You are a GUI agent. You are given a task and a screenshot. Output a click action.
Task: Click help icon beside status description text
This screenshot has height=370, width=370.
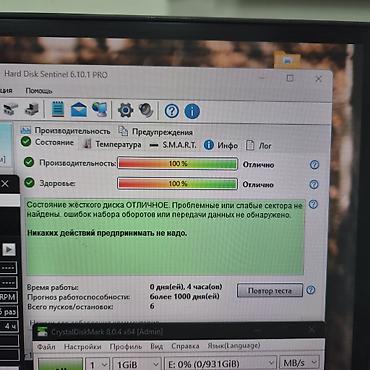(313, 204)
